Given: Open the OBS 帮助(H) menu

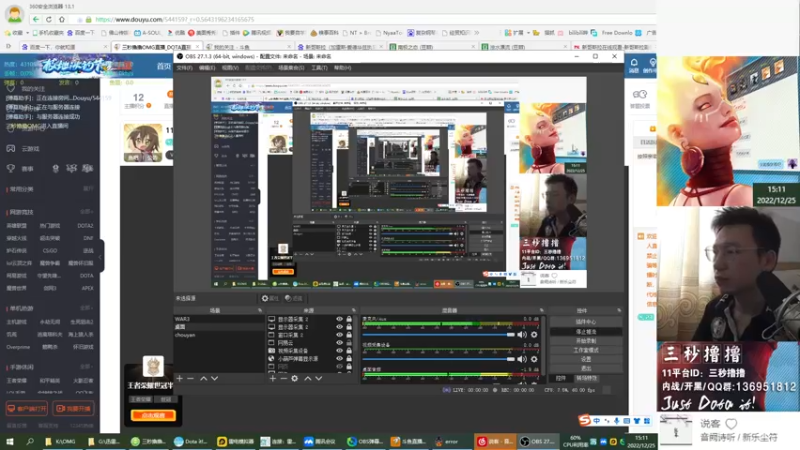Looking at the screenshot, I should tap(342, 68).
